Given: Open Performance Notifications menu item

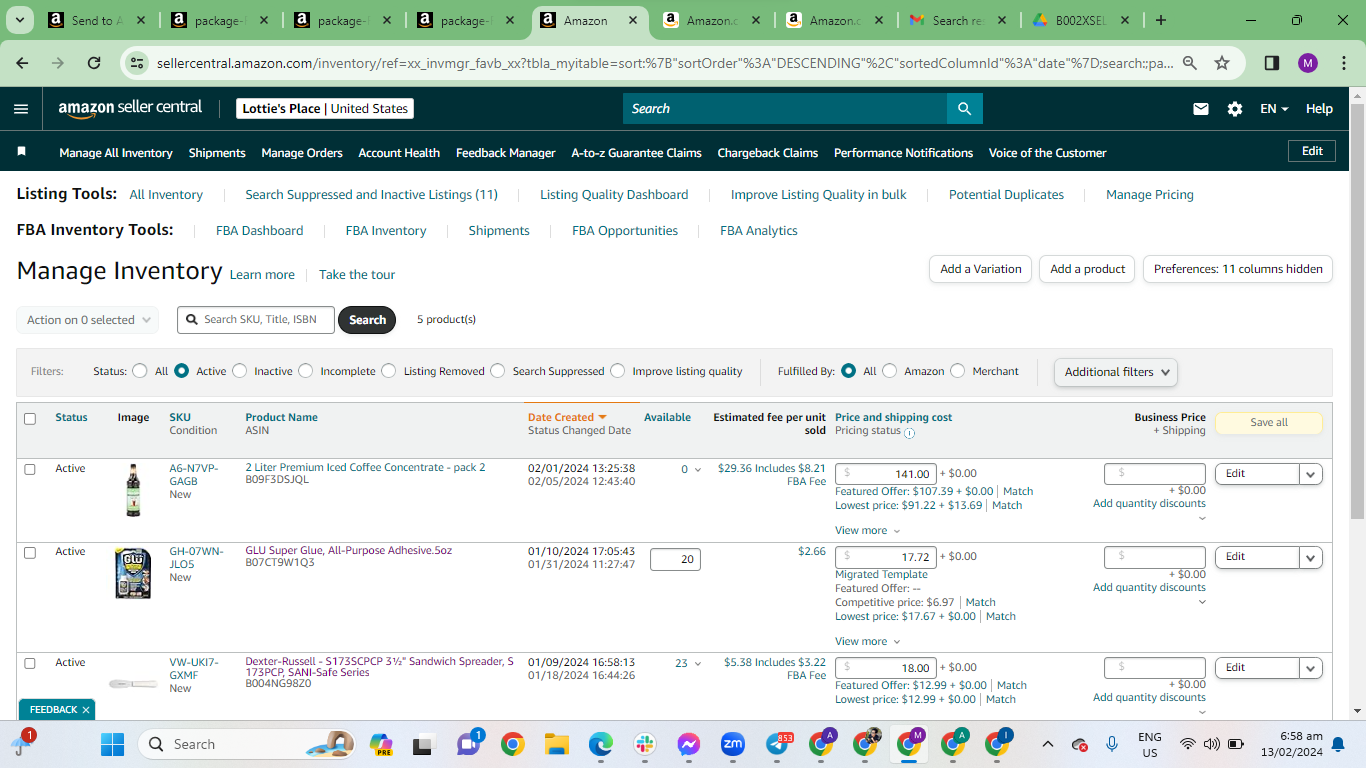Looking at the screenshot, I should pos(903,153).
